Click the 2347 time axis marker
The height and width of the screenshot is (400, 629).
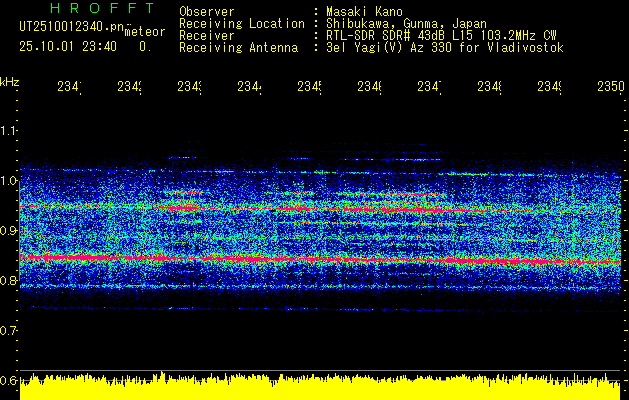click(x=430, y=87)
